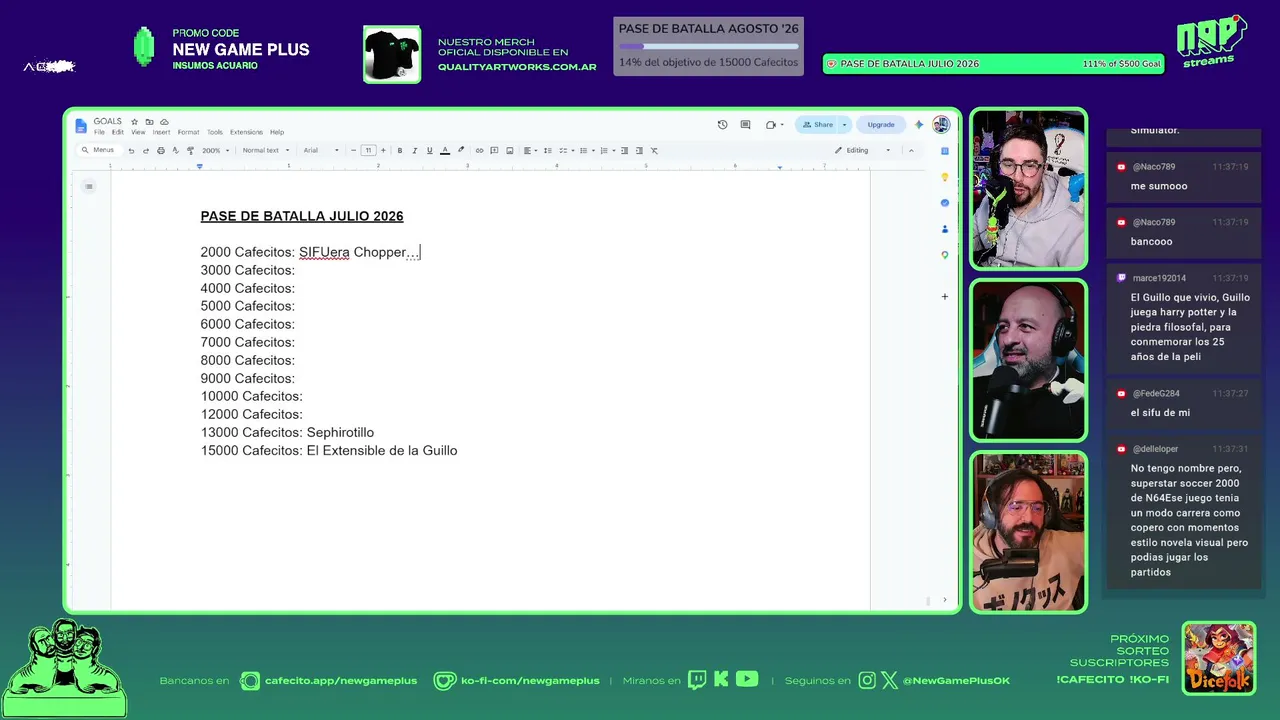The image size is (1280, 720).
Task: Click the Google Docs home icon
Action: click(x=81, y=125)
